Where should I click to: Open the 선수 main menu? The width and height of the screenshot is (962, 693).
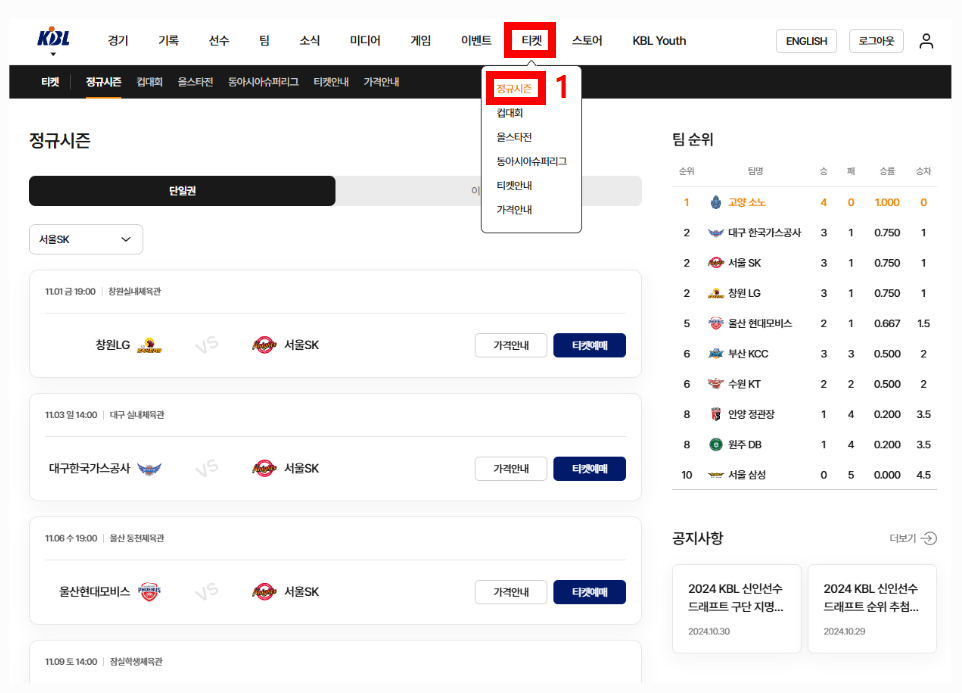click(x=218, y=41)
